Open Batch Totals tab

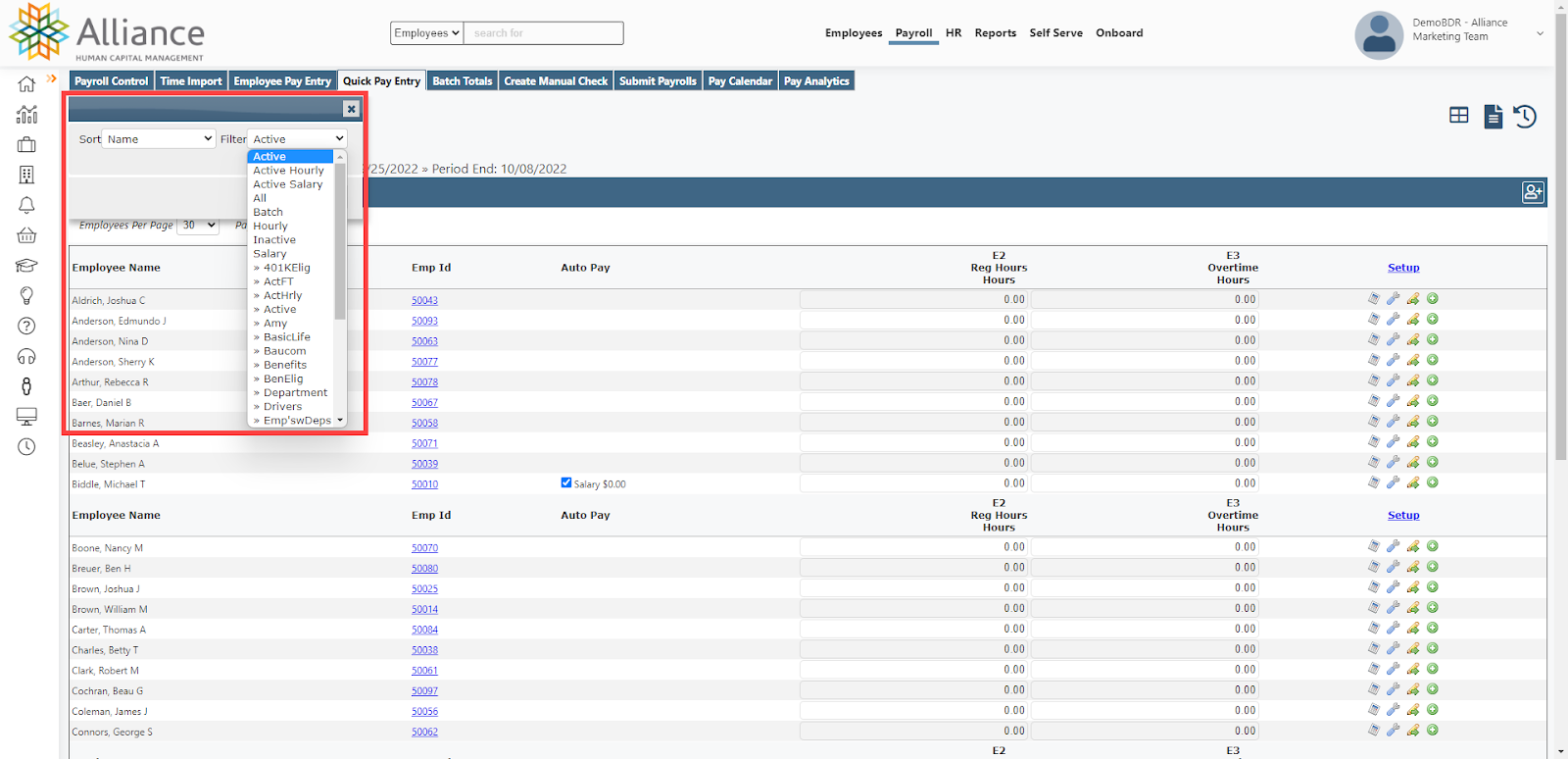click(463, 81)
